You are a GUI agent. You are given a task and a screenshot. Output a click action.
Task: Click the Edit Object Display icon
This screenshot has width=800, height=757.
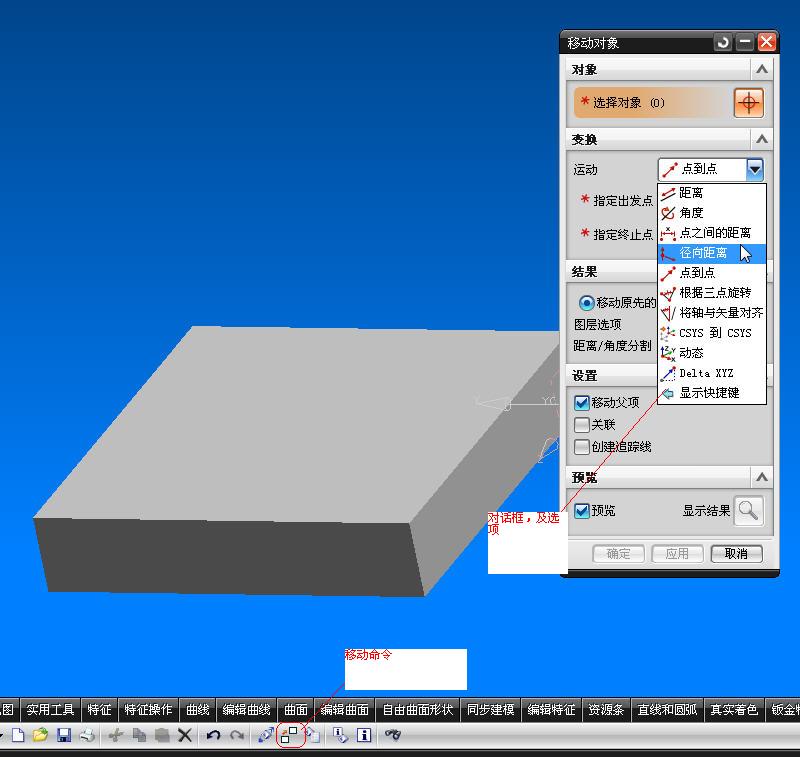[266, 735]
